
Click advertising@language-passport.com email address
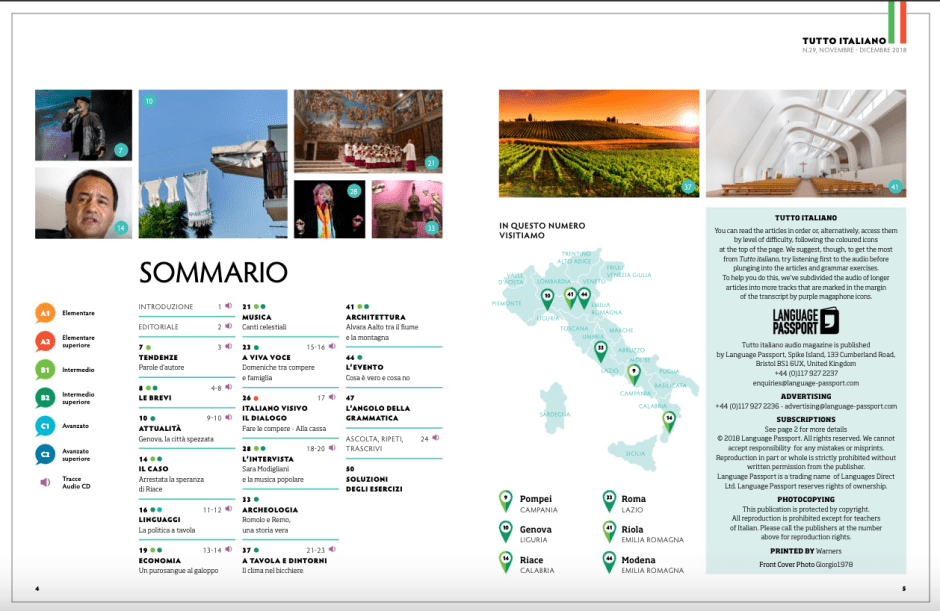point(838,407)
